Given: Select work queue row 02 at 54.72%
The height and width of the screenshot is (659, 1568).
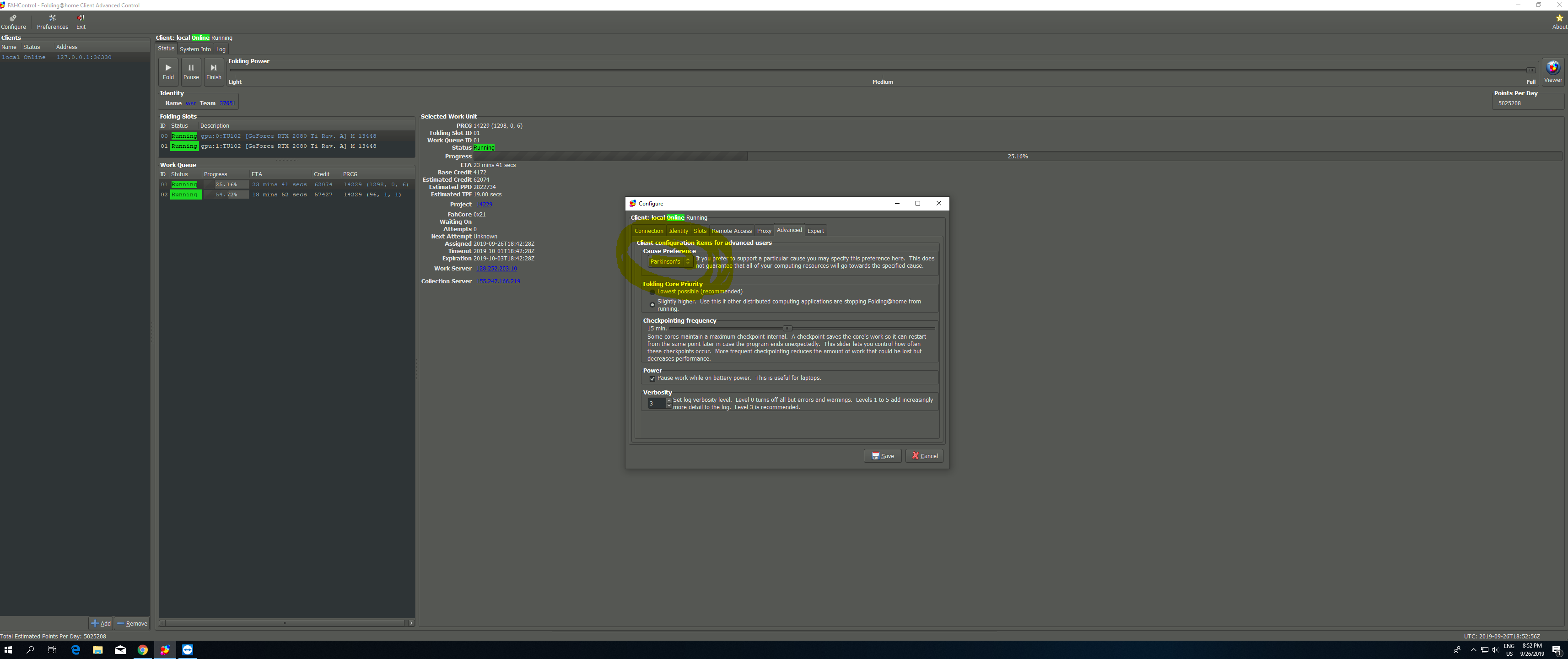Looking at the screenshot, I should click(x=287, y=195).
